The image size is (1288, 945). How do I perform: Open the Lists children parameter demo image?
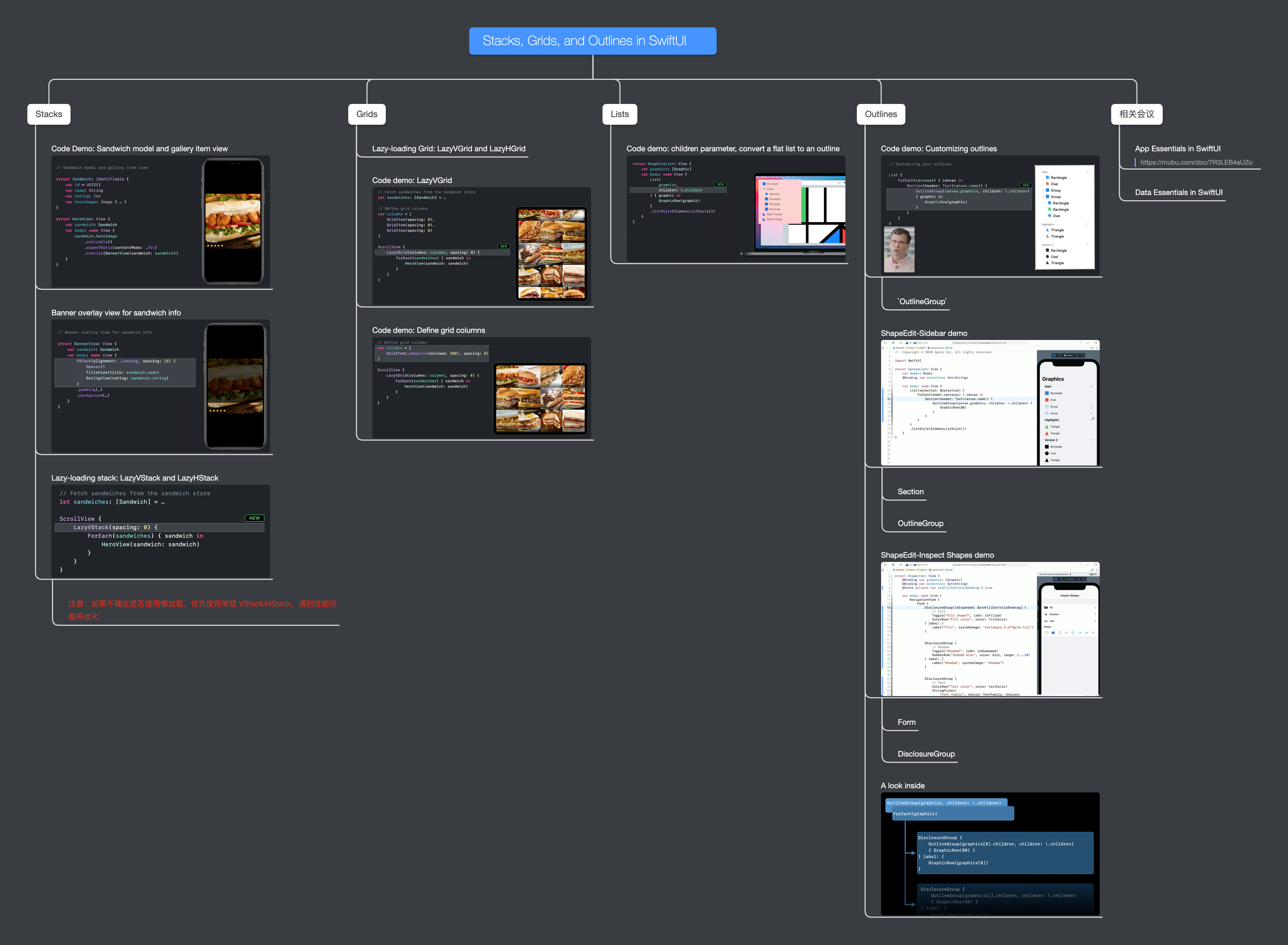coord(735,209)
